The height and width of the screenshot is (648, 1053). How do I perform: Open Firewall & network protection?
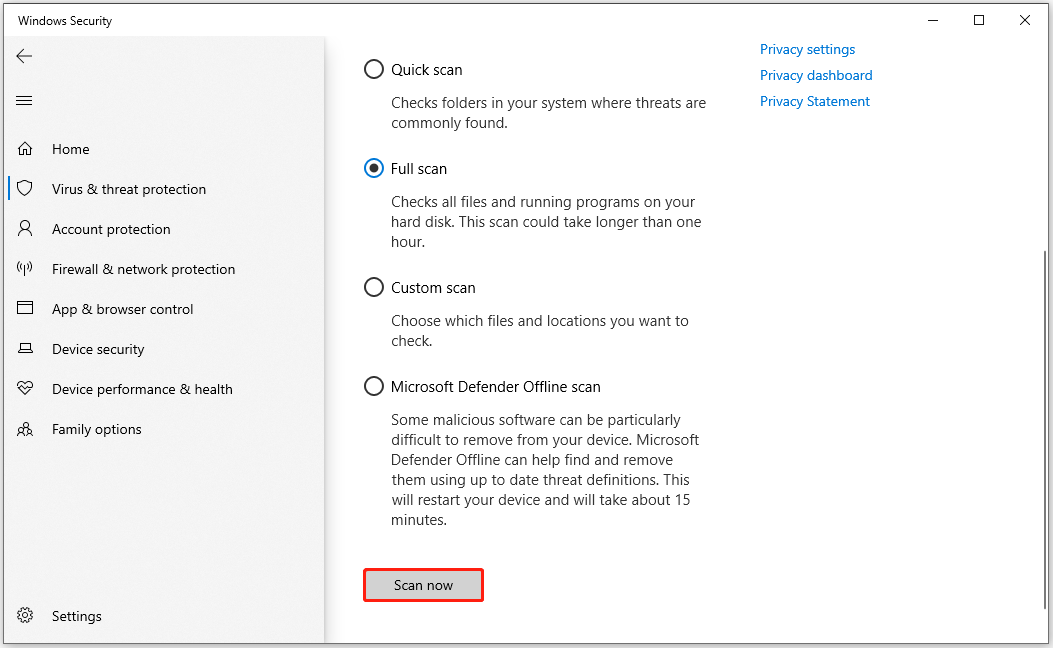pyautogui.click(x=143, y=268)
